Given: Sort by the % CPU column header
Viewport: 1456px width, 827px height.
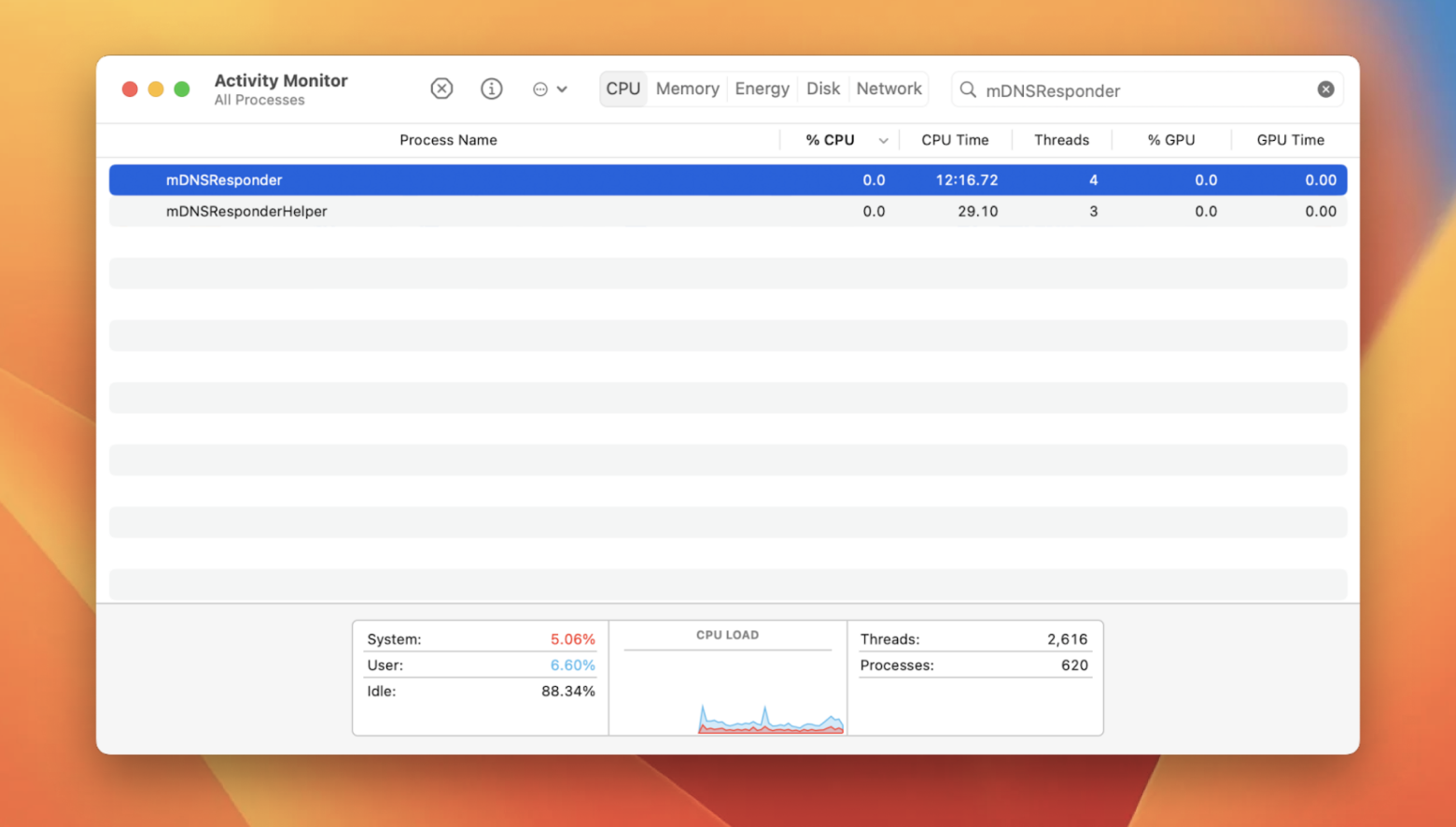Looking at the screenshot, I should tap(830, 140).
